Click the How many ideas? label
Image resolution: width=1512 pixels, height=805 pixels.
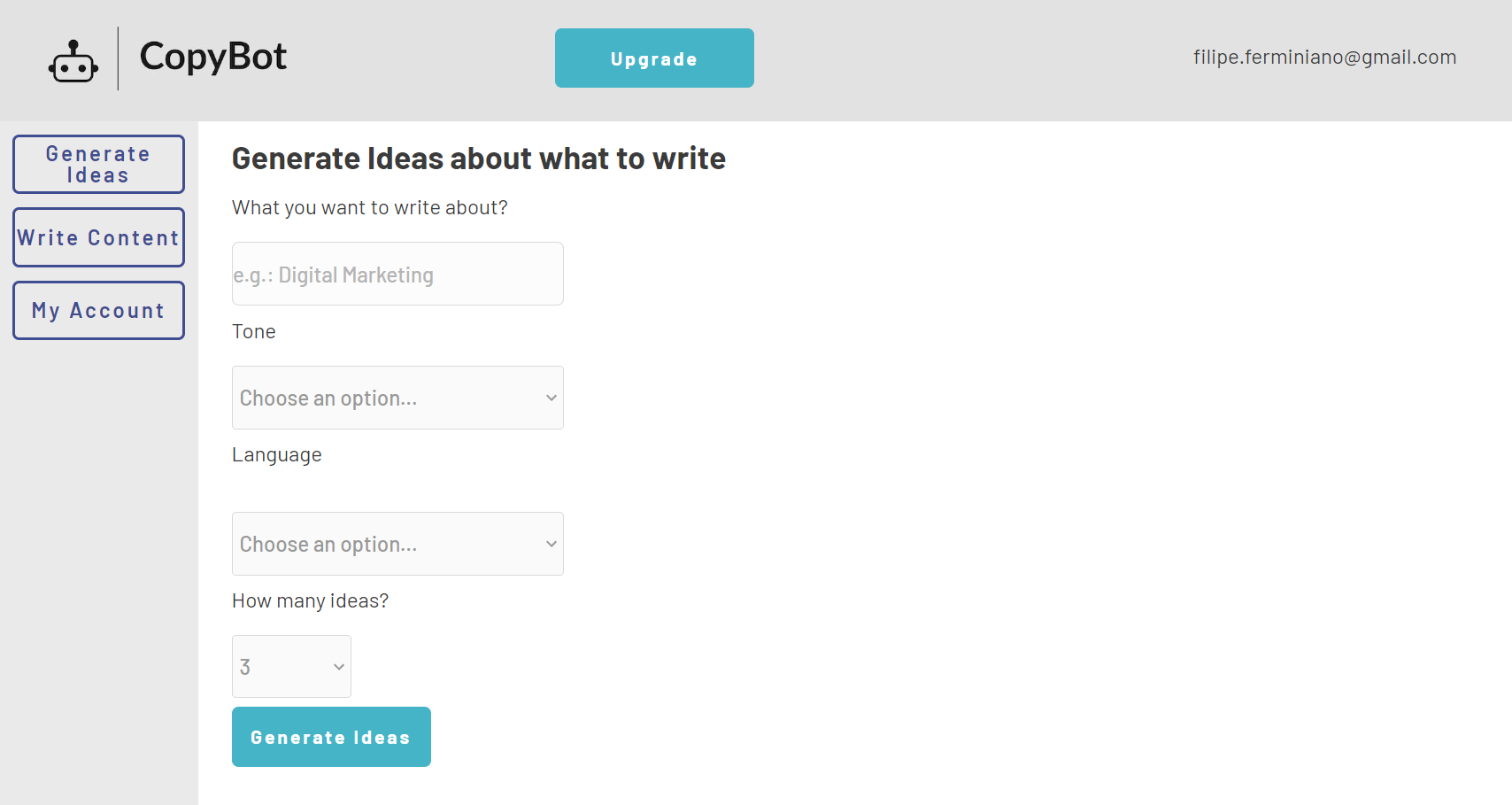click(311, 601)
